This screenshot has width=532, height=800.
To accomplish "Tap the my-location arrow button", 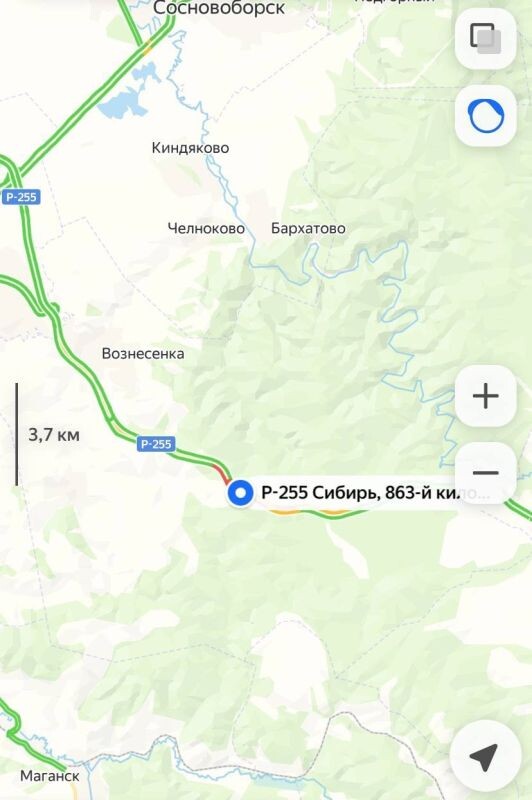I will [486, 756].
